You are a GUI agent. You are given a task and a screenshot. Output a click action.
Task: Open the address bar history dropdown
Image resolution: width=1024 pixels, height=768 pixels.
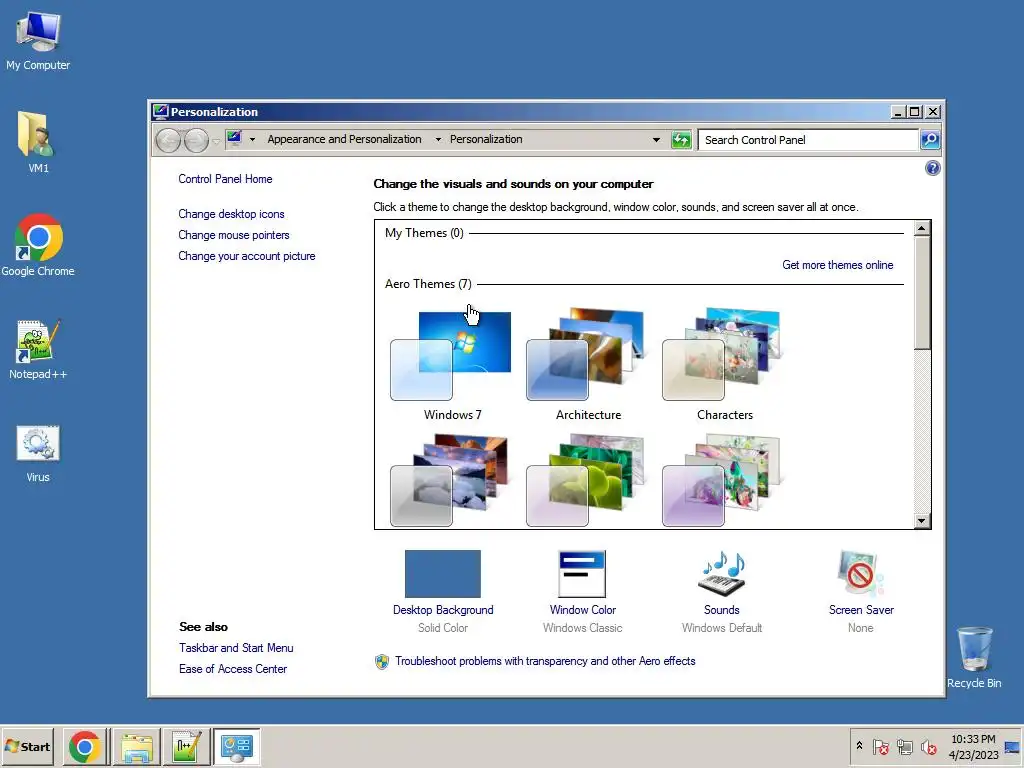(x=656, y=140)
